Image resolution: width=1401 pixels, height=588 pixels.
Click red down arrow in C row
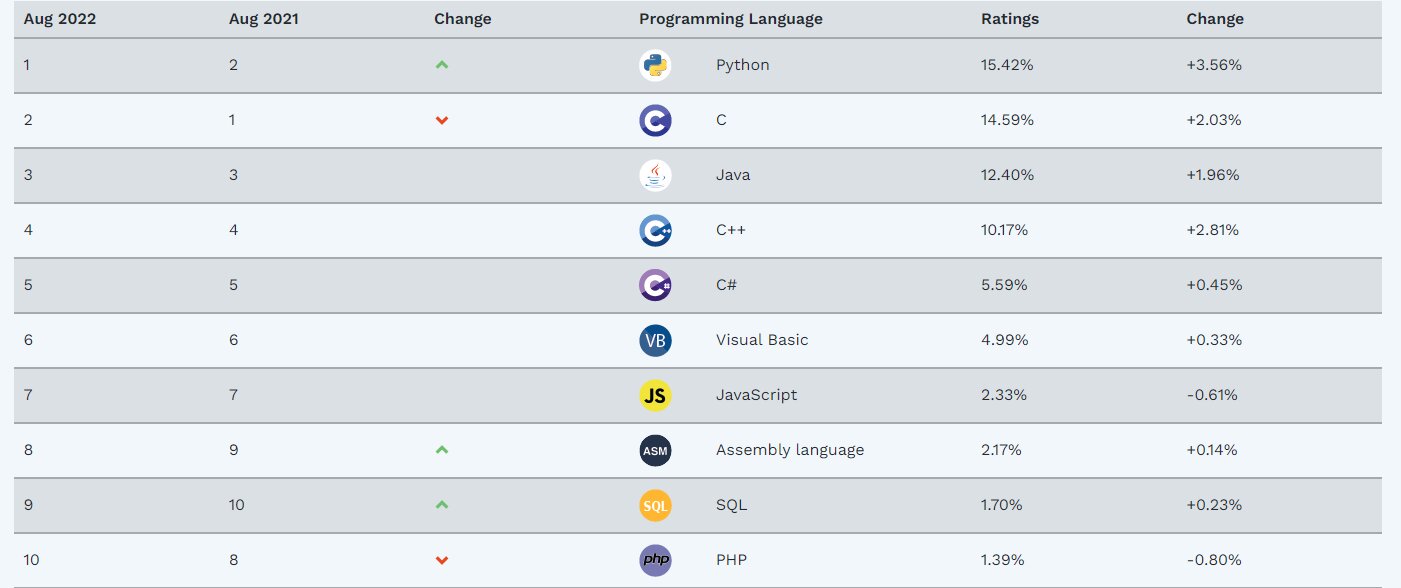(442, 121)
